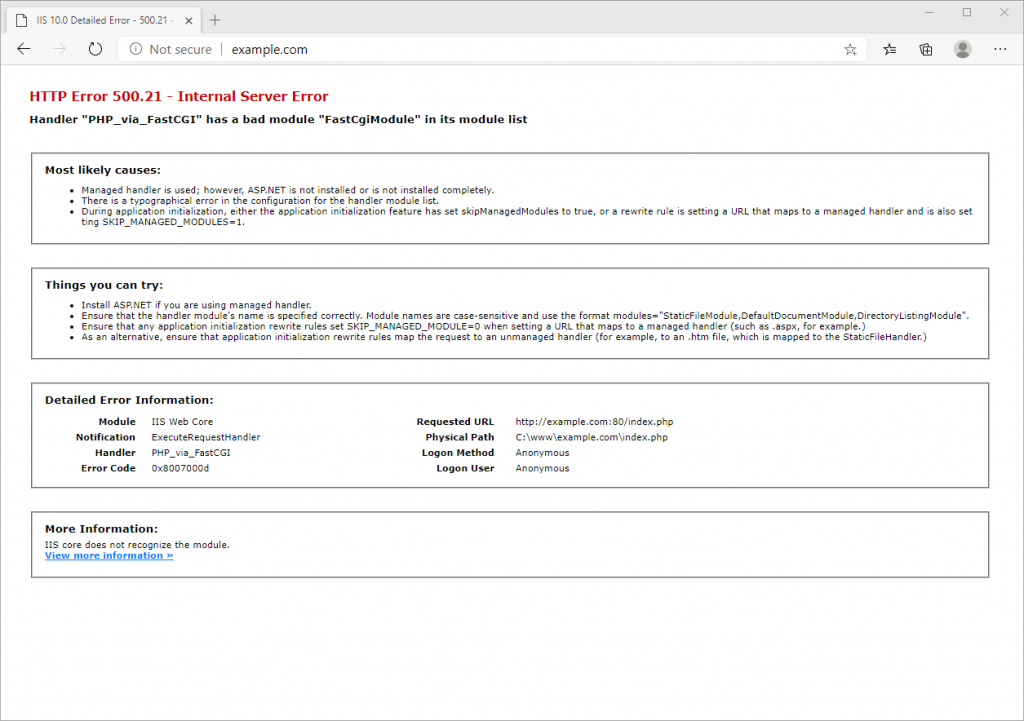Maximize the browser window
The height and width of the screenshot is (721, 1024).
coord(966,13)
